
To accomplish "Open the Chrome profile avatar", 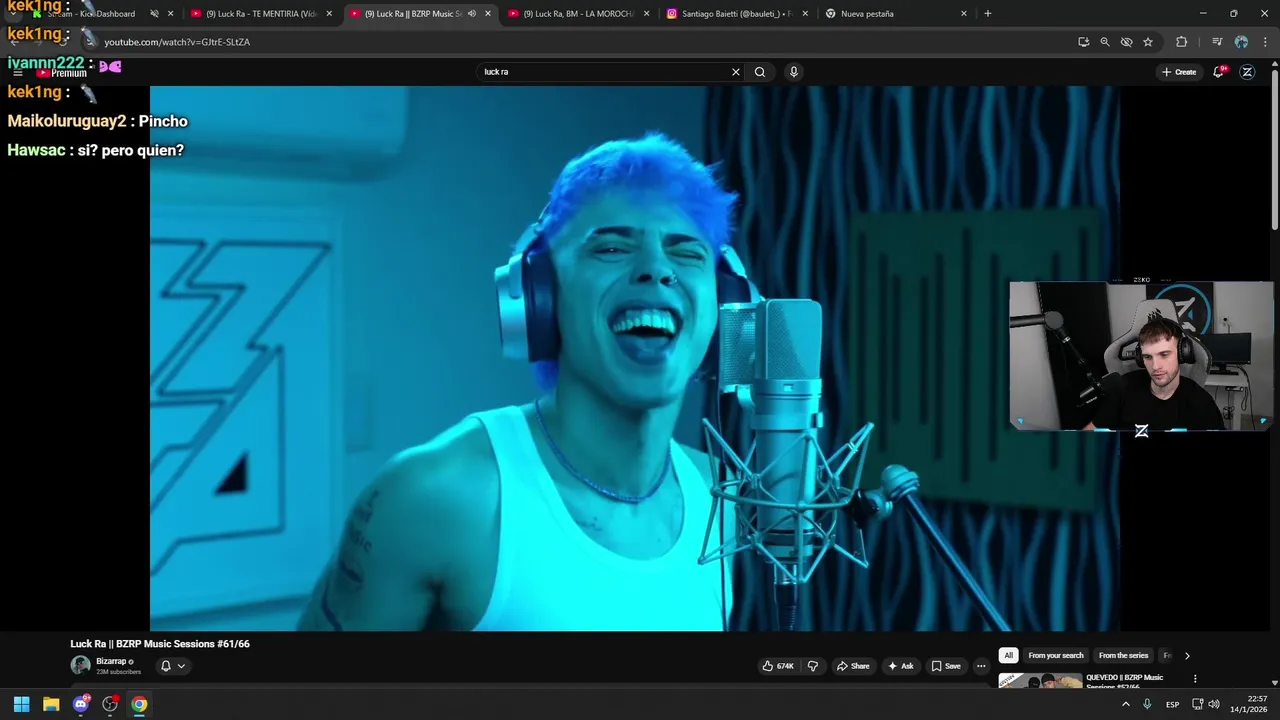I will (1241, 42).
